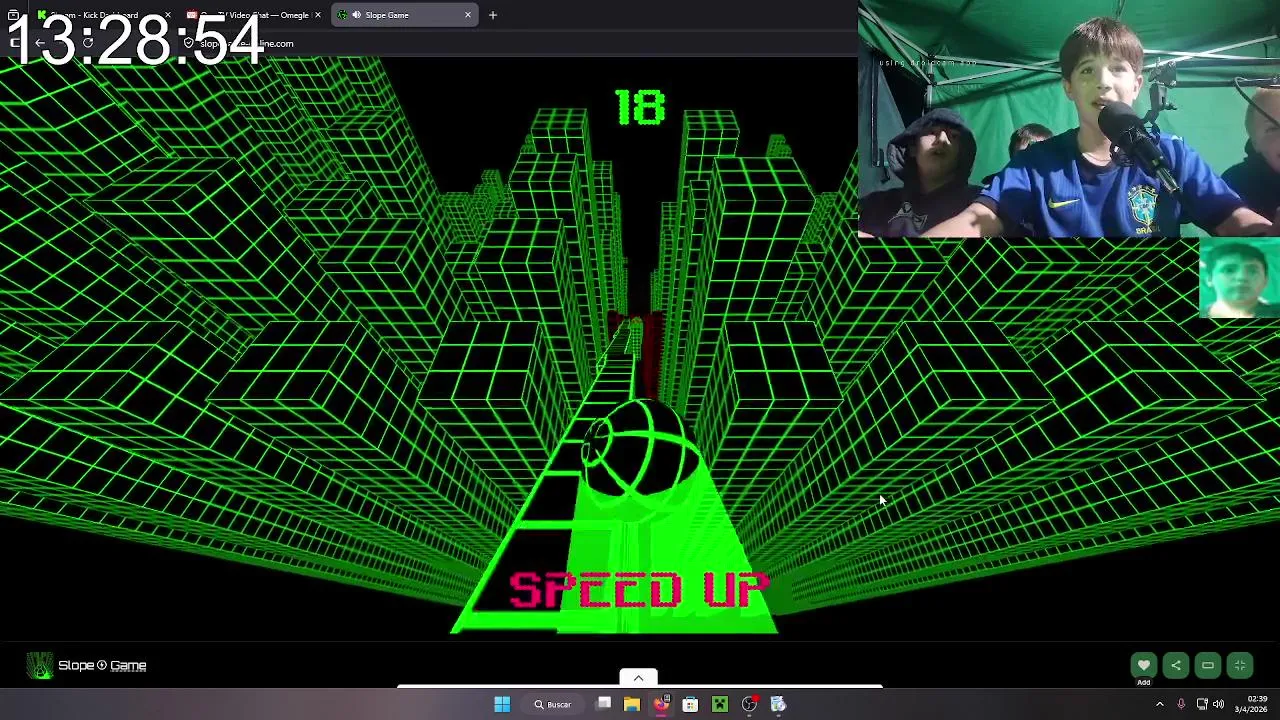Close the Slope Game tab

point(467,15)
